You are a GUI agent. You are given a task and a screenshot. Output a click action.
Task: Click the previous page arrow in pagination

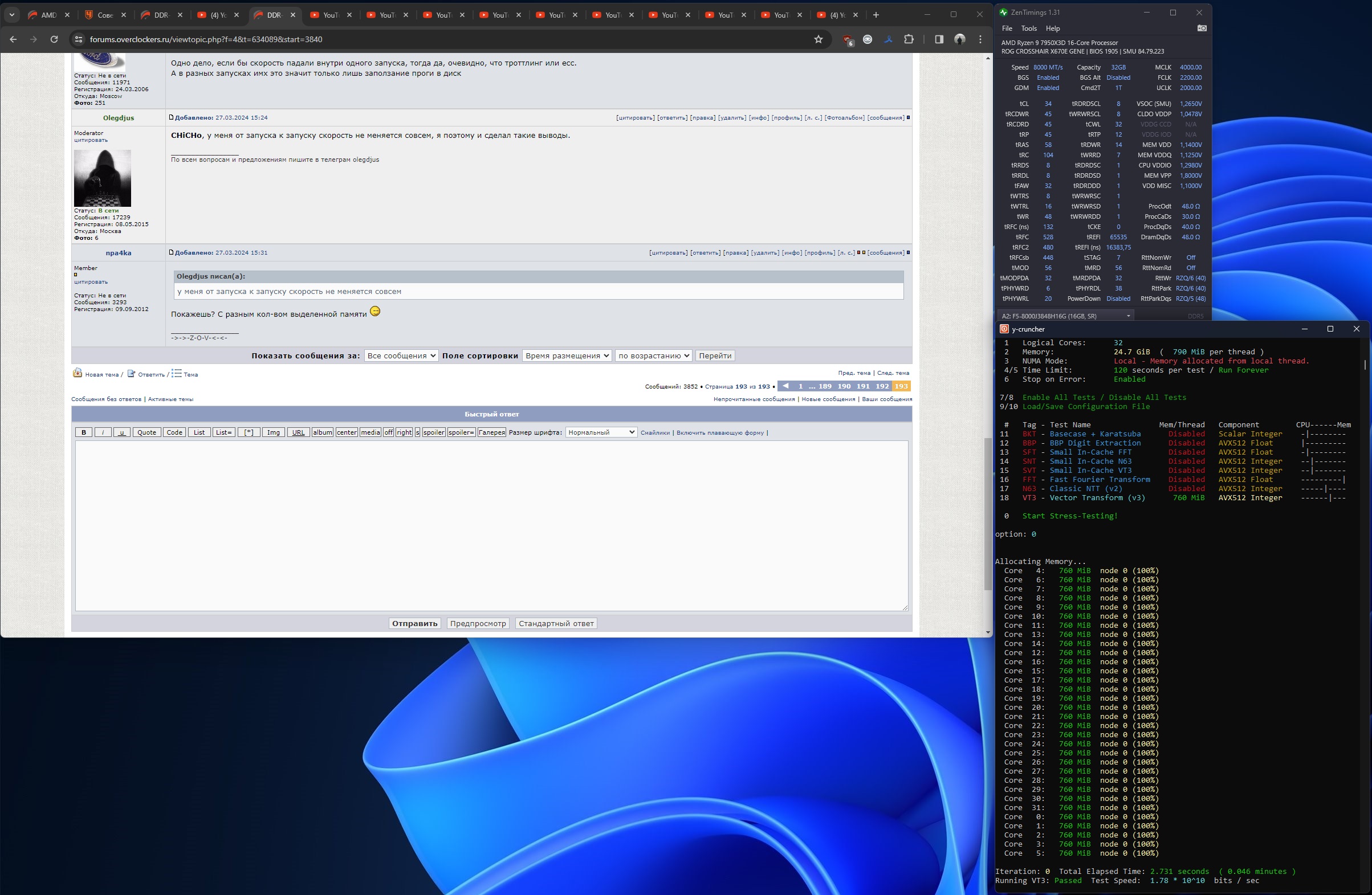(785, 386)
